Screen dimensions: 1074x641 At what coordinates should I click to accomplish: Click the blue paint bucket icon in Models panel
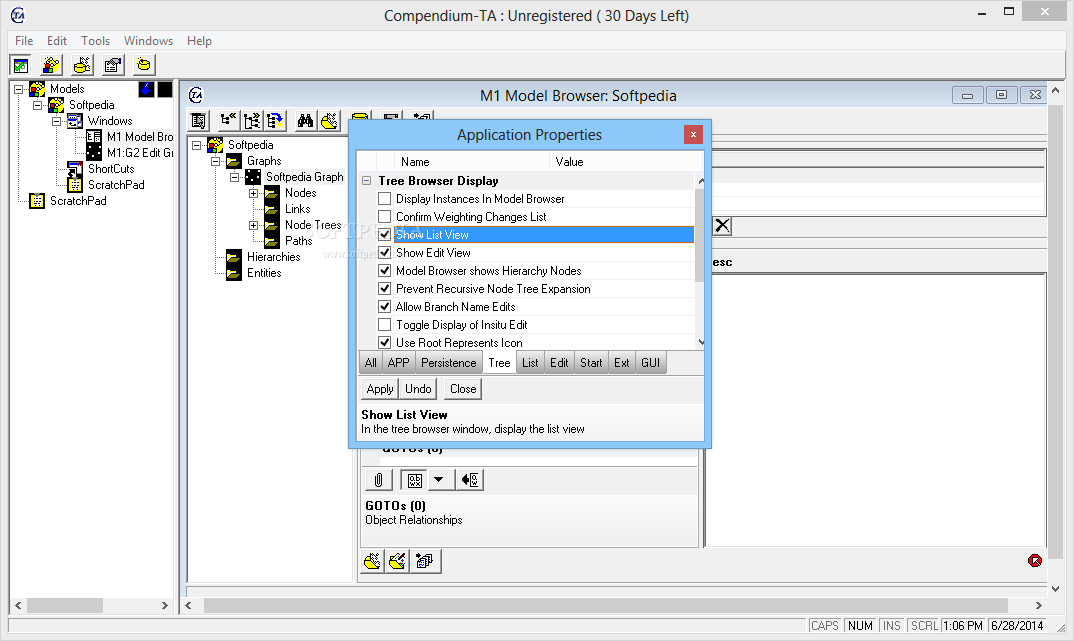pyautogui.click(x=147, y=89)
